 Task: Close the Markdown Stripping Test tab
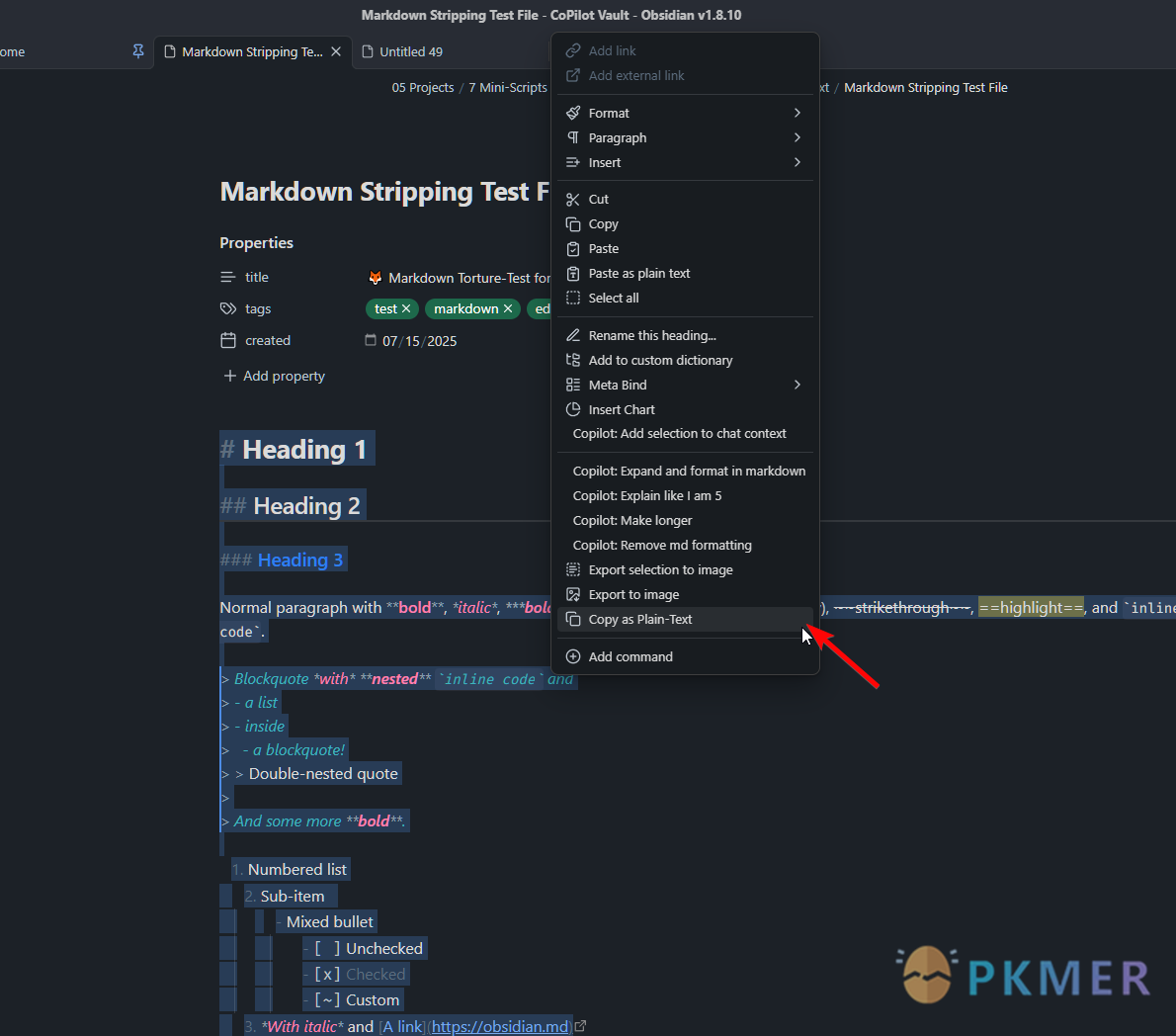click(x=336, y=51)
